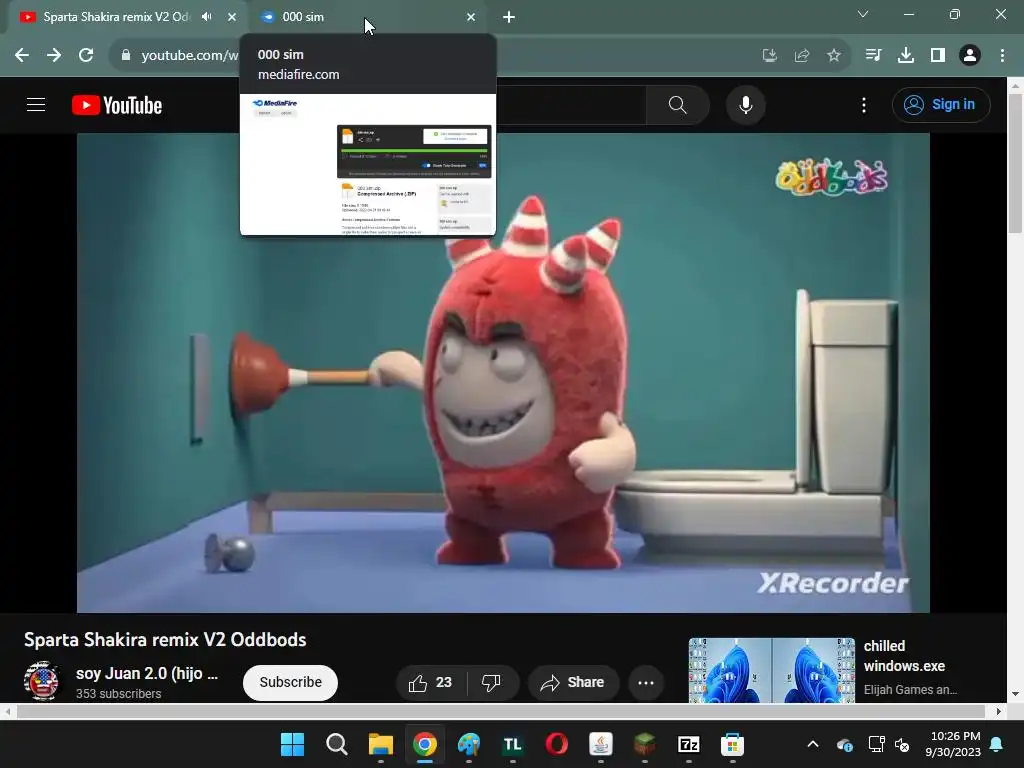Open the tab search chevron
This screenshot has height=768, width=1024.
tap(863, 14)
